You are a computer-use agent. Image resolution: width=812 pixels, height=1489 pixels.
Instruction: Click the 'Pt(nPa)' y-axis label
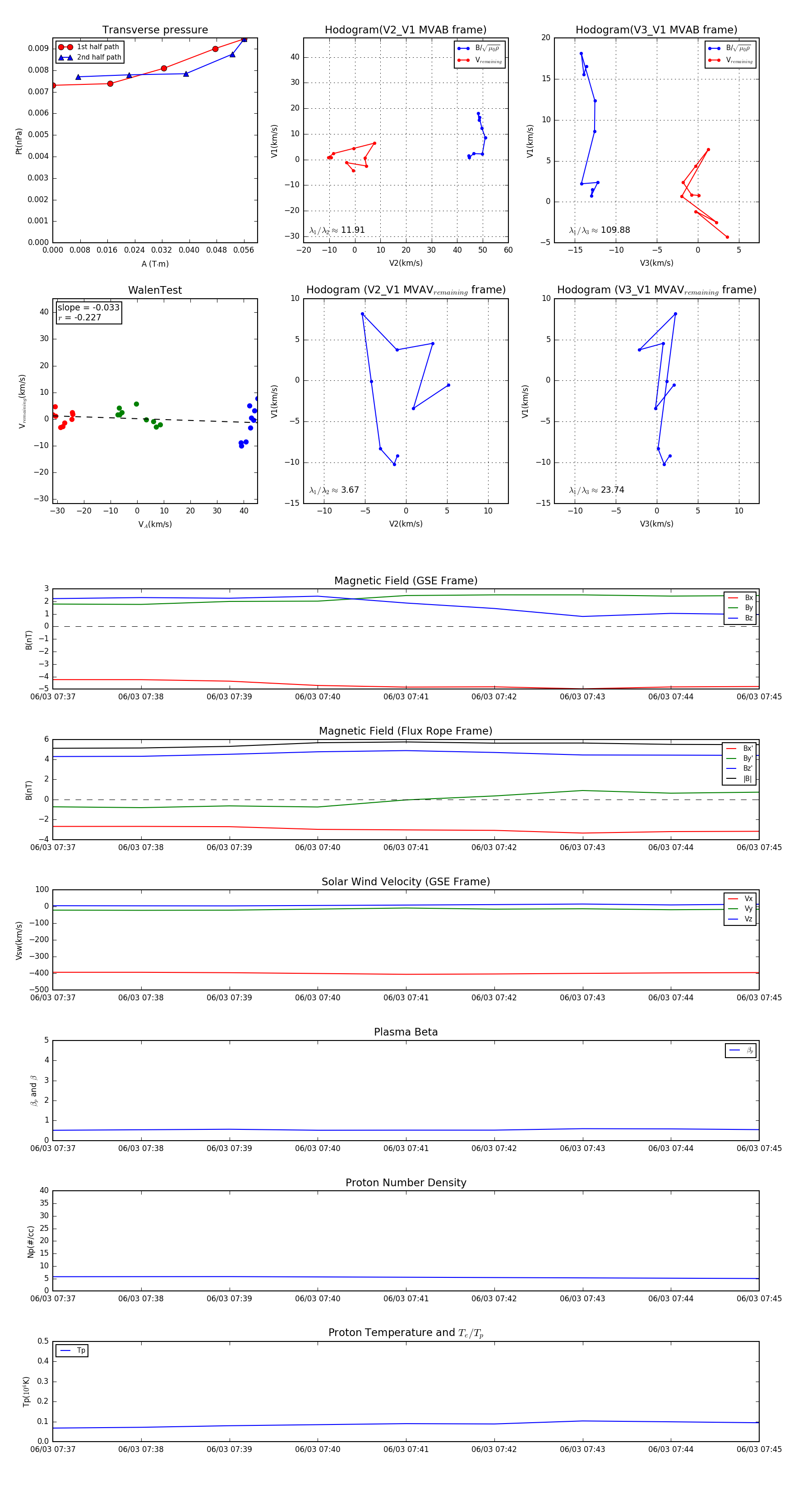coord(19,141)
